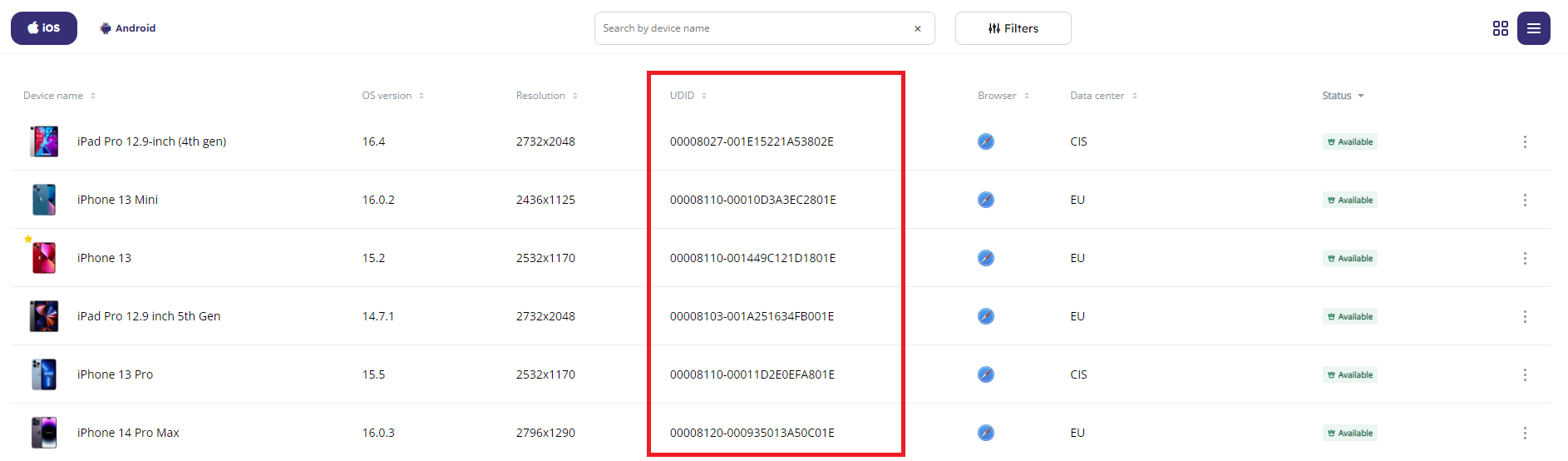Click the Safari icon for iPhone 14 Pro Max
1568x461 pixels.
pyautogui.click(x=986, y=433)
